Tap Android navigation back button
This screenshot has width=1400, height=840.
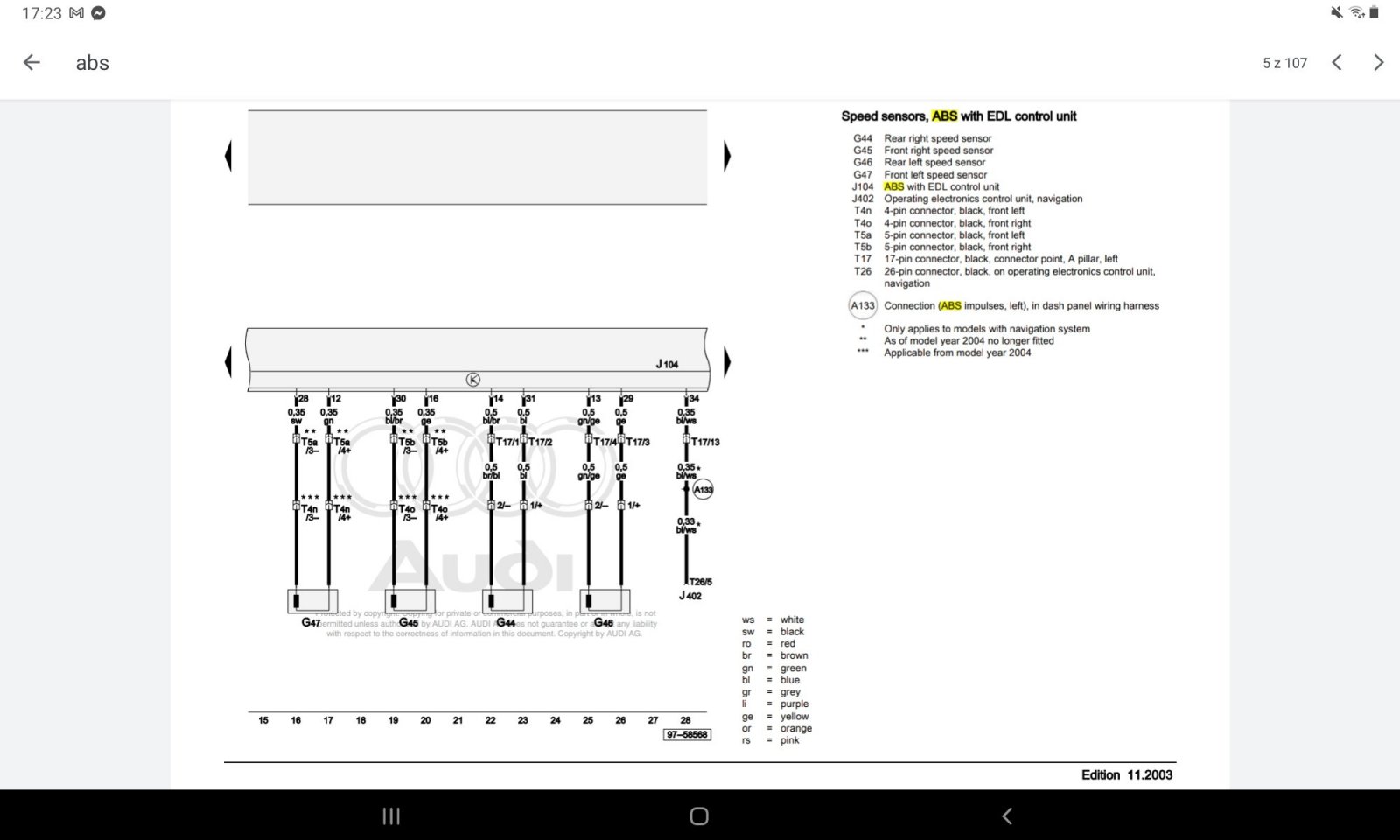(1007, 816)
